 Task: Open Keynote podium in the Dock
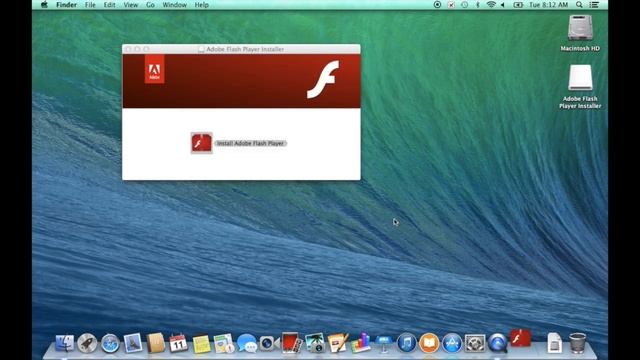tap(384, 343)
